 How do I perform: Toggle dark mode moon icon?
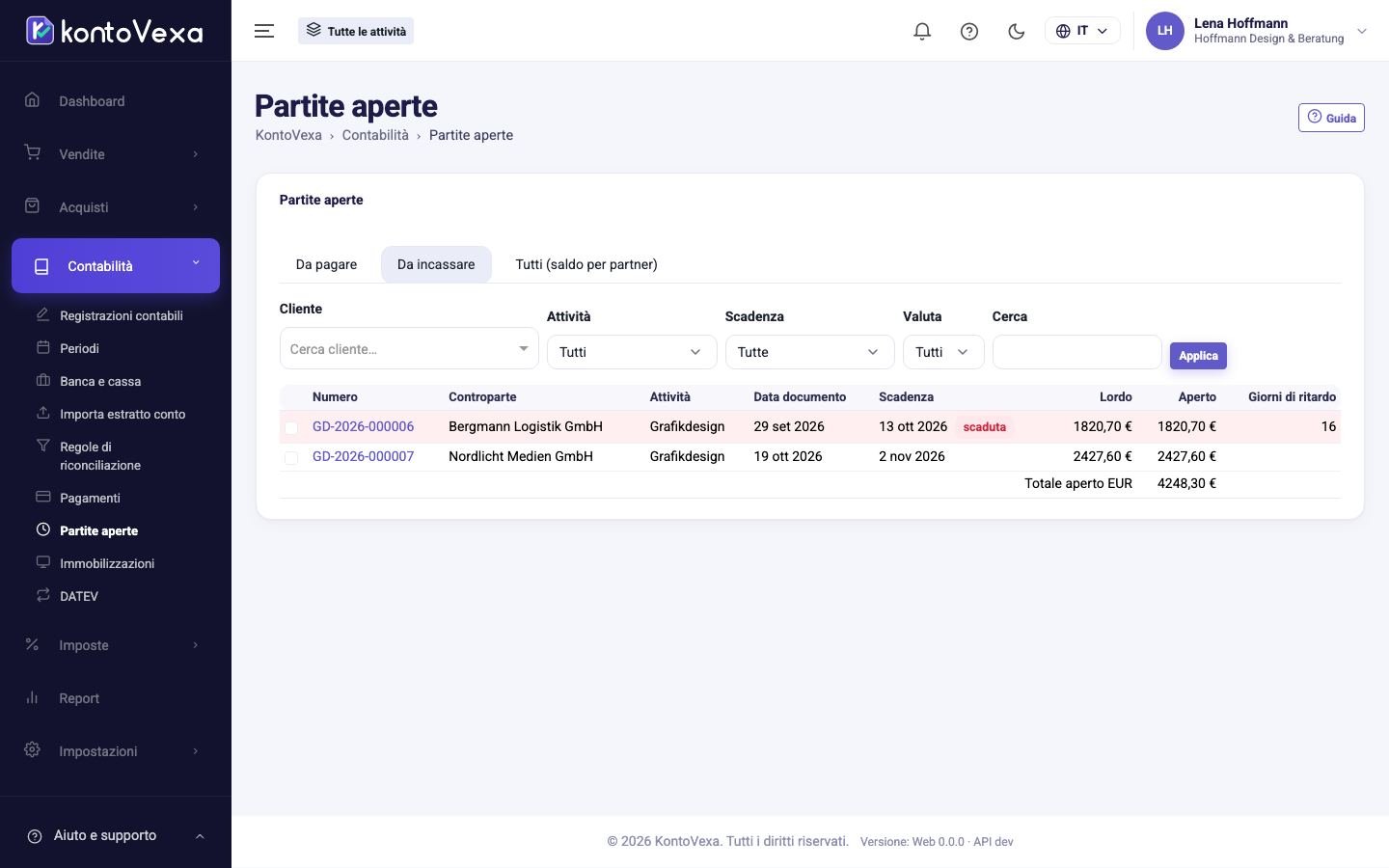pos(1016,31)
